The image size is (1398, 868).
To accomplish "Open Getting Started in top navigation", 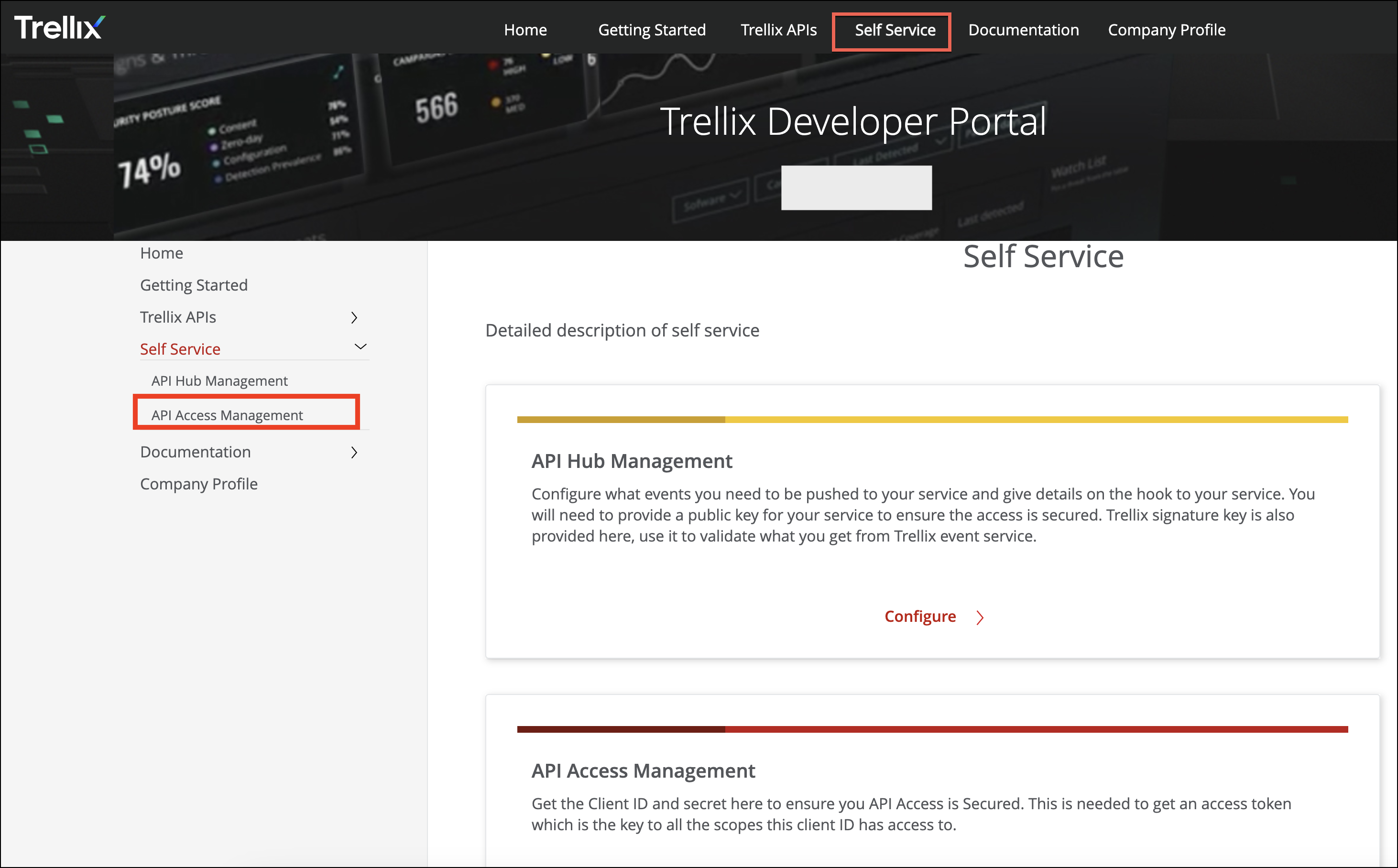I will (x=652, y=30).
